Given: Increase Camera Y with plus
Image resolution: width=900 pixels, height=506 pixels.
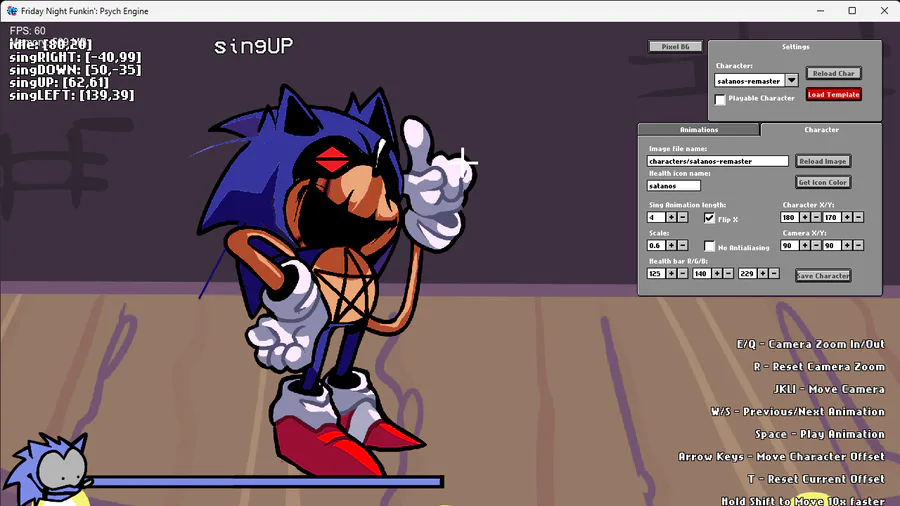Looking at the screenshot, I should tap(847, 246).
